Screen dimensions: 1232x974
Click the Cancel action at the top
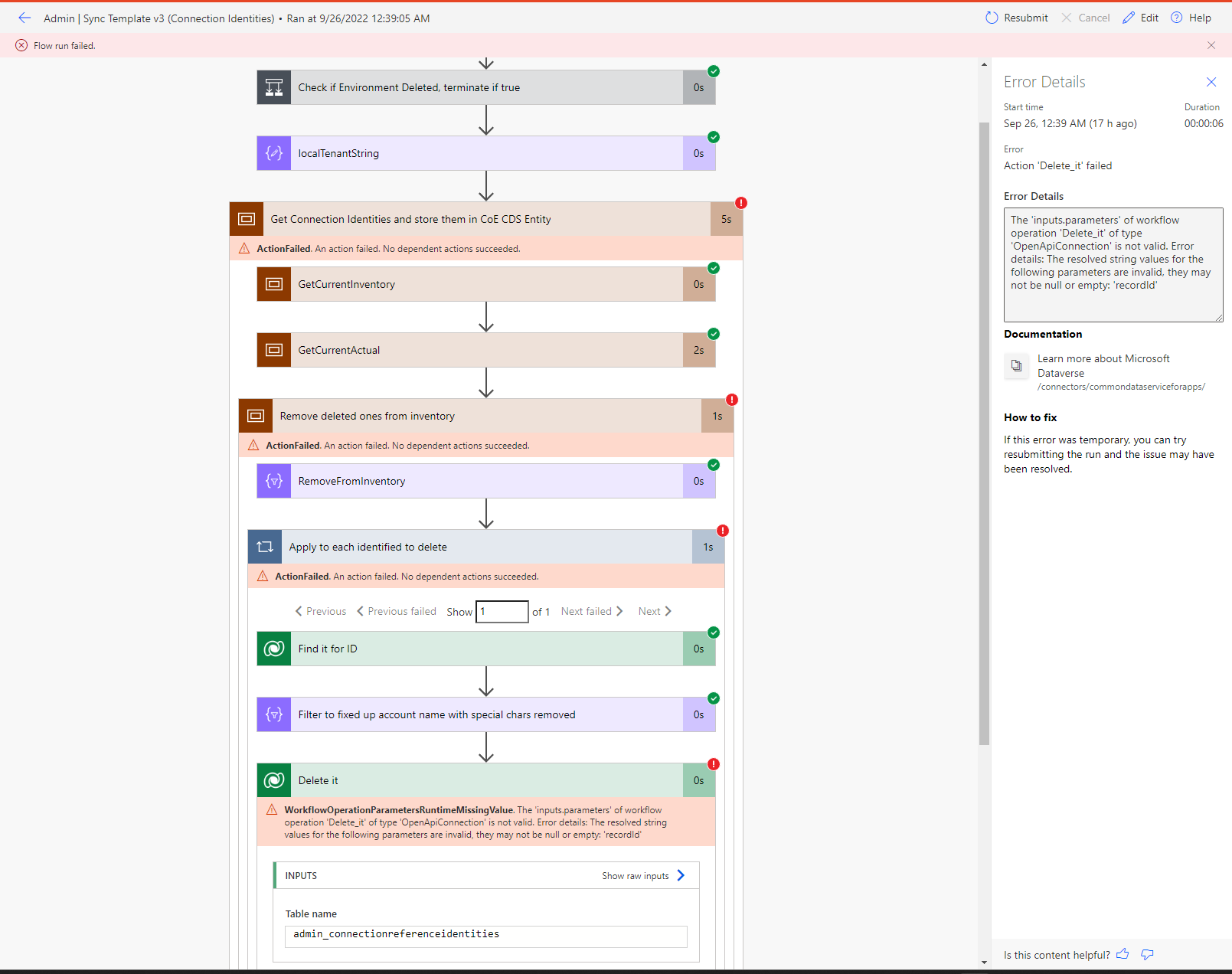pyautogui.click(x=1086, y=17)
